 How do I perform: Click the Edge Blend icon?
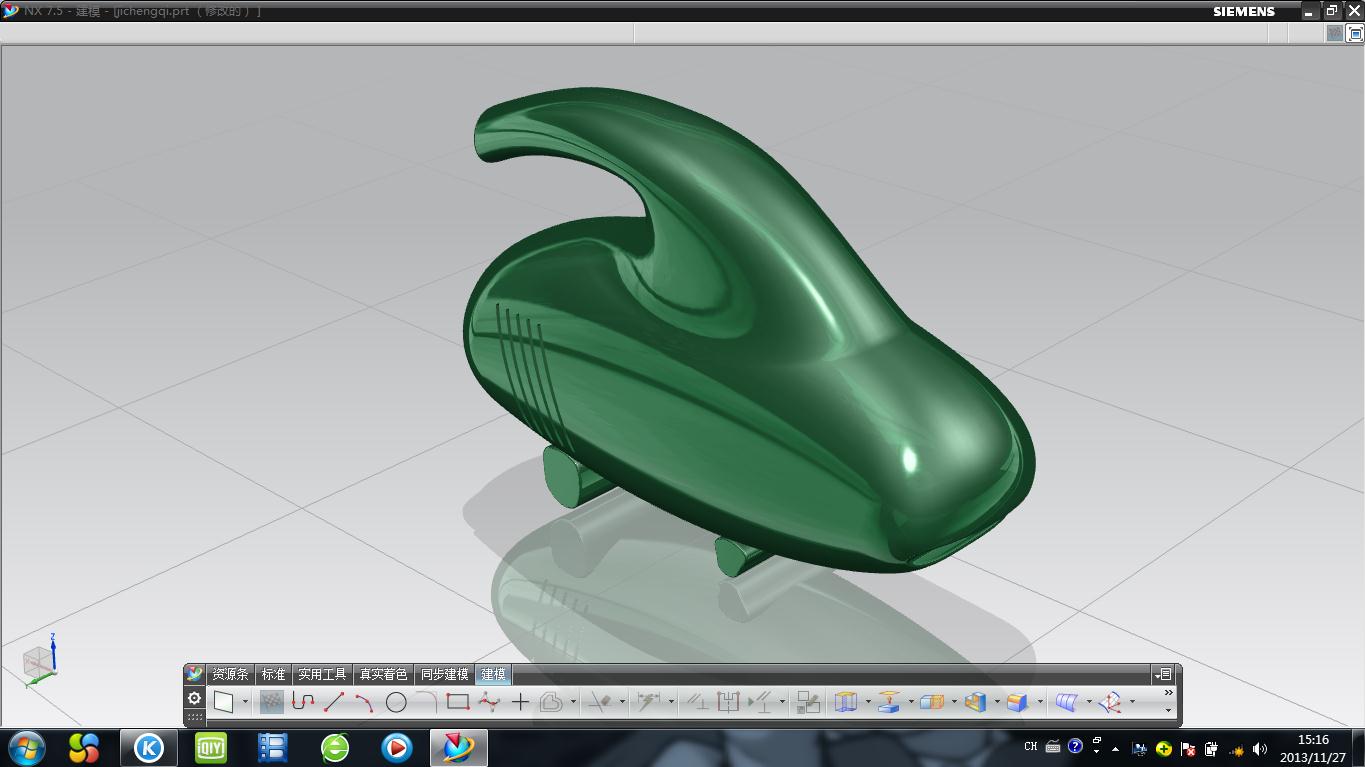pos(1018,702)
